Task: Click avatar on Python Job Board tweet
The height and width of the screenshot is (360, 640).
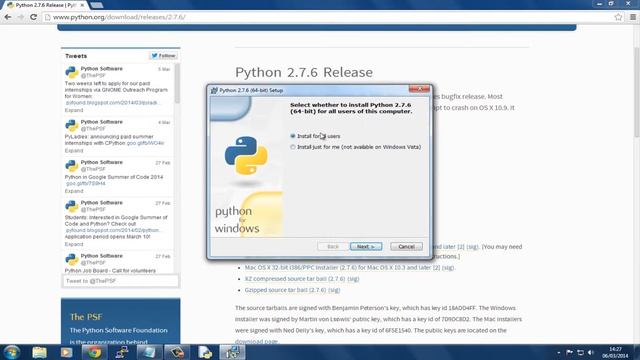Action: pos(71,259)
